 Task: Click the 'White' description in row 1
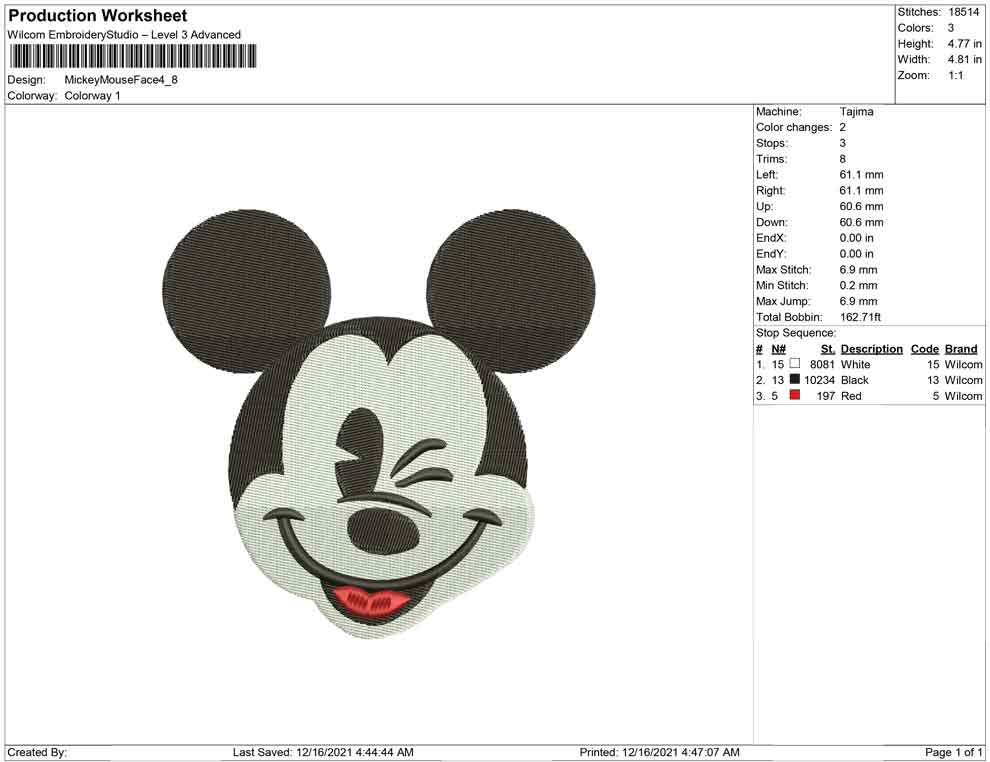pos(856,364)
